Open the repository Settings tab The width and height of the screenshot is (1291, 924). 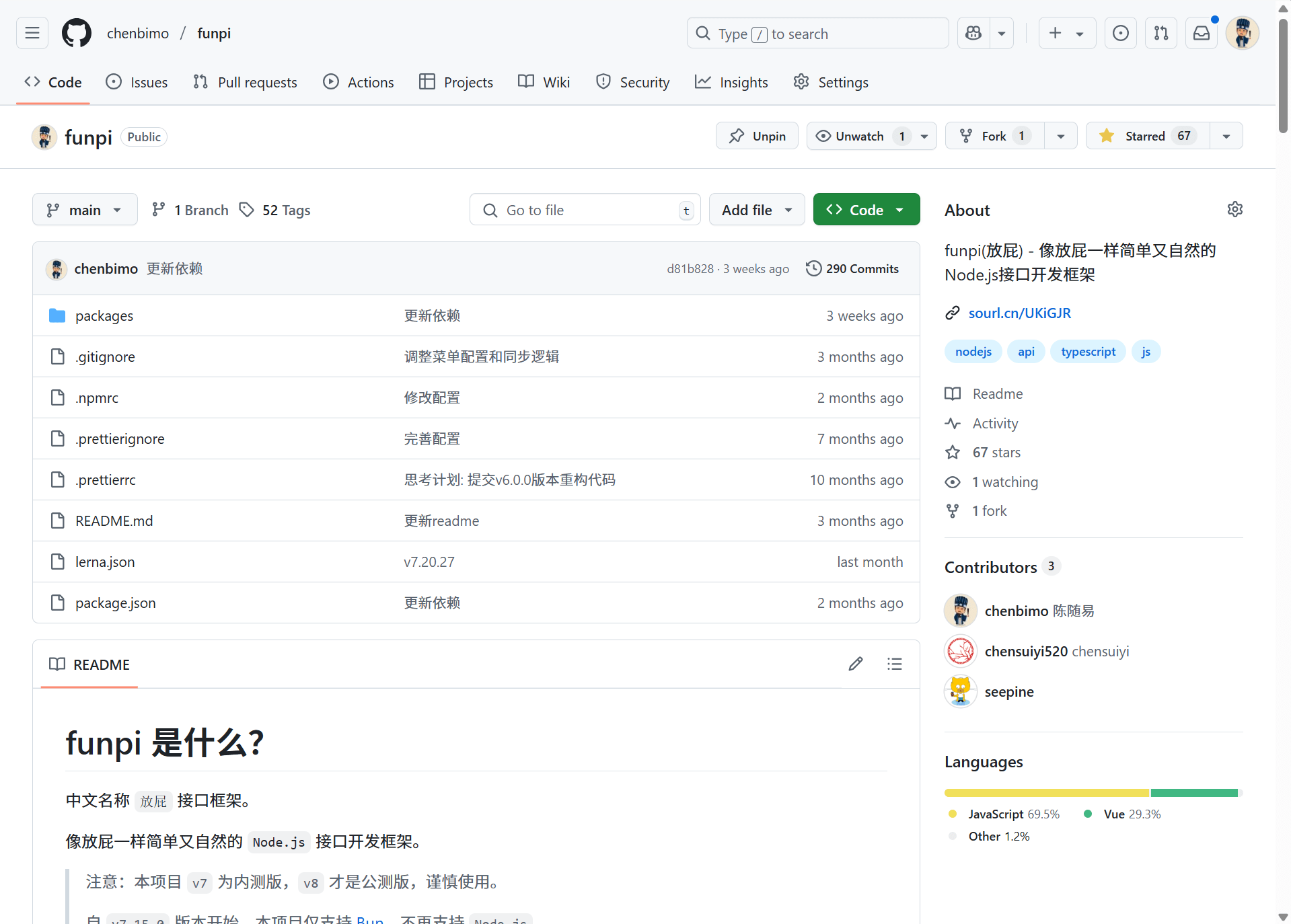tap(831, 82)
